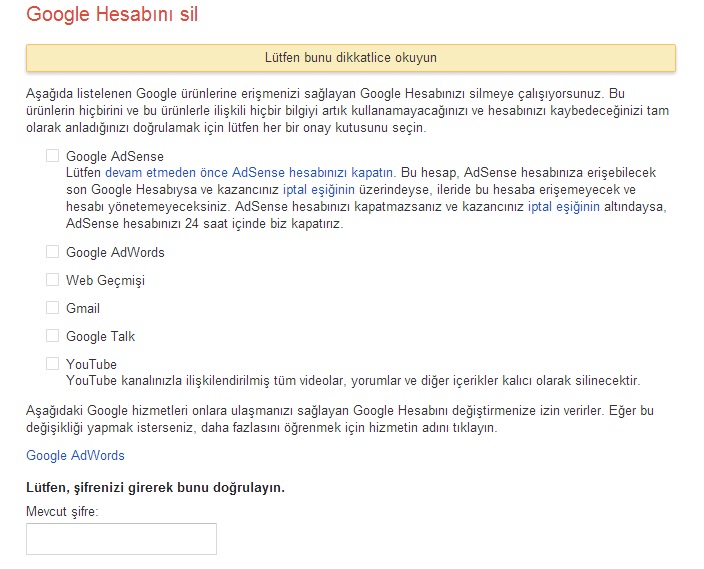Open the 'iptal eşiğinin' link before 'üzerindeyse'

tap(319, 190)
